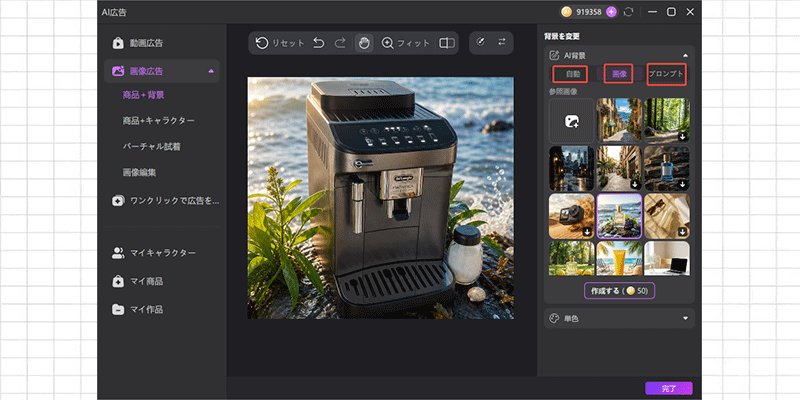
Task: Choose the perfume on grass thumbnail
Action: click(x=571, y=258)
